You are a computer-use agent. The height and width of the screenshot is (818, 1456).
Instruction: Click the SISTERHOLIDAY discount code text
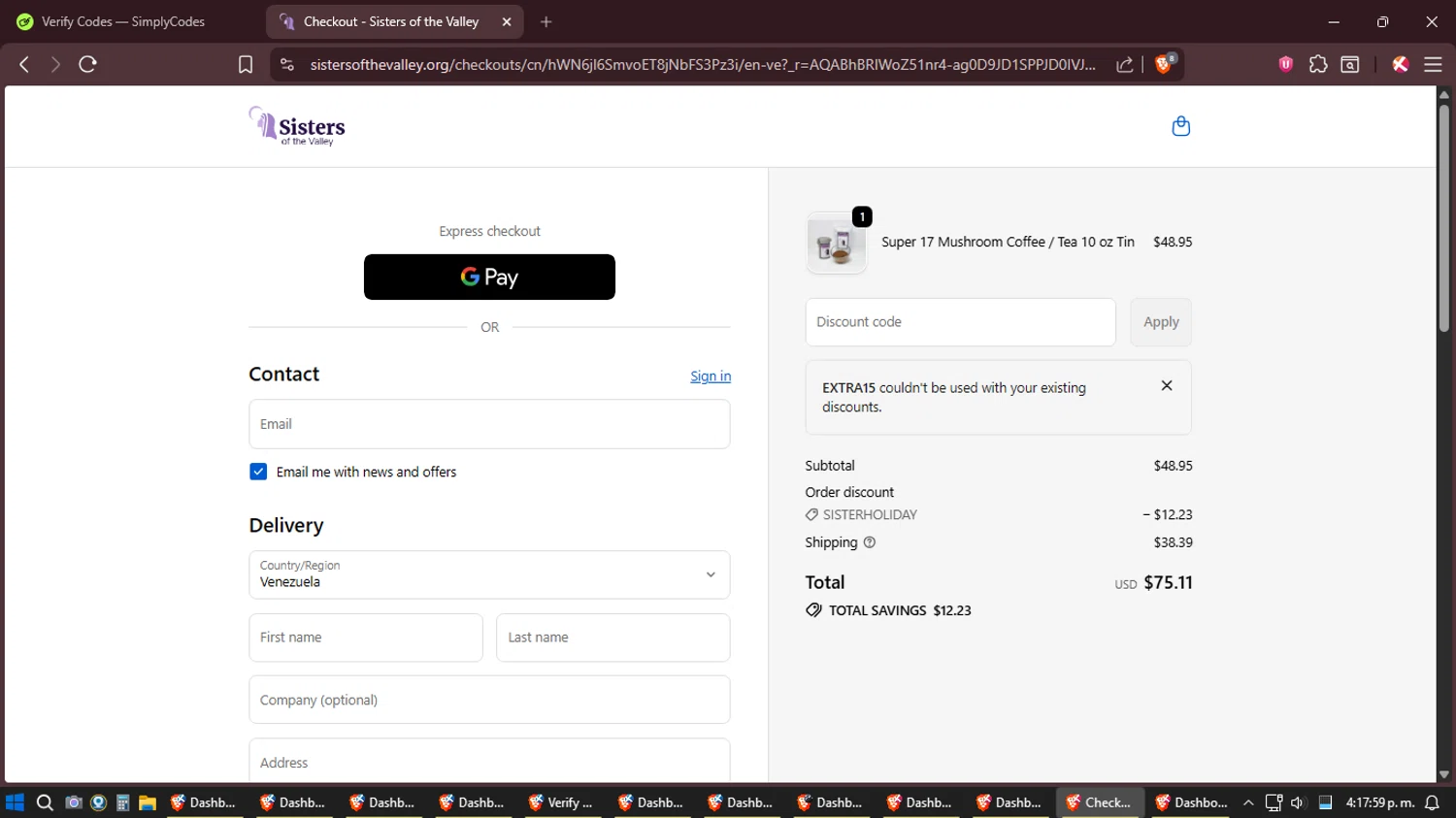coord(870,515)
